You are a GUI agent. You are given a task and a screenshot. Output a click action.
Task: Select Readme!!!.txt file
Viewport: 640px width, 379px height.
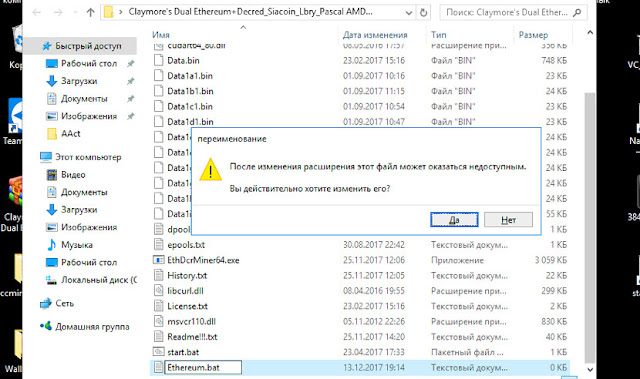pos(192,337)
